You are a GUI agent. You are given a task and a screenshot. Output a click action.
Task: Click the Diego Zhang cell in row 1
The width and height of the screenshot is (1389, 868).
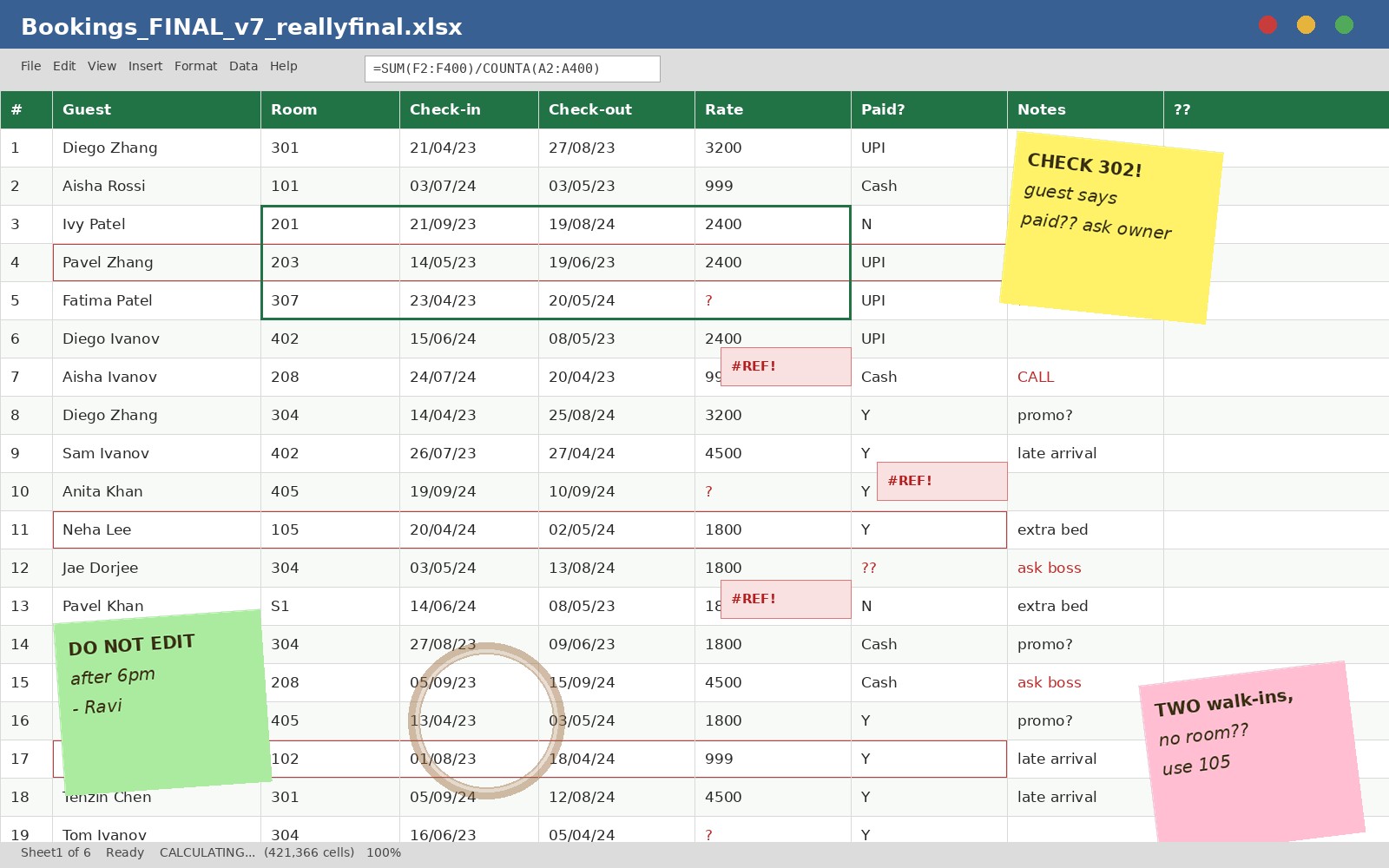(x=156, y=148)
